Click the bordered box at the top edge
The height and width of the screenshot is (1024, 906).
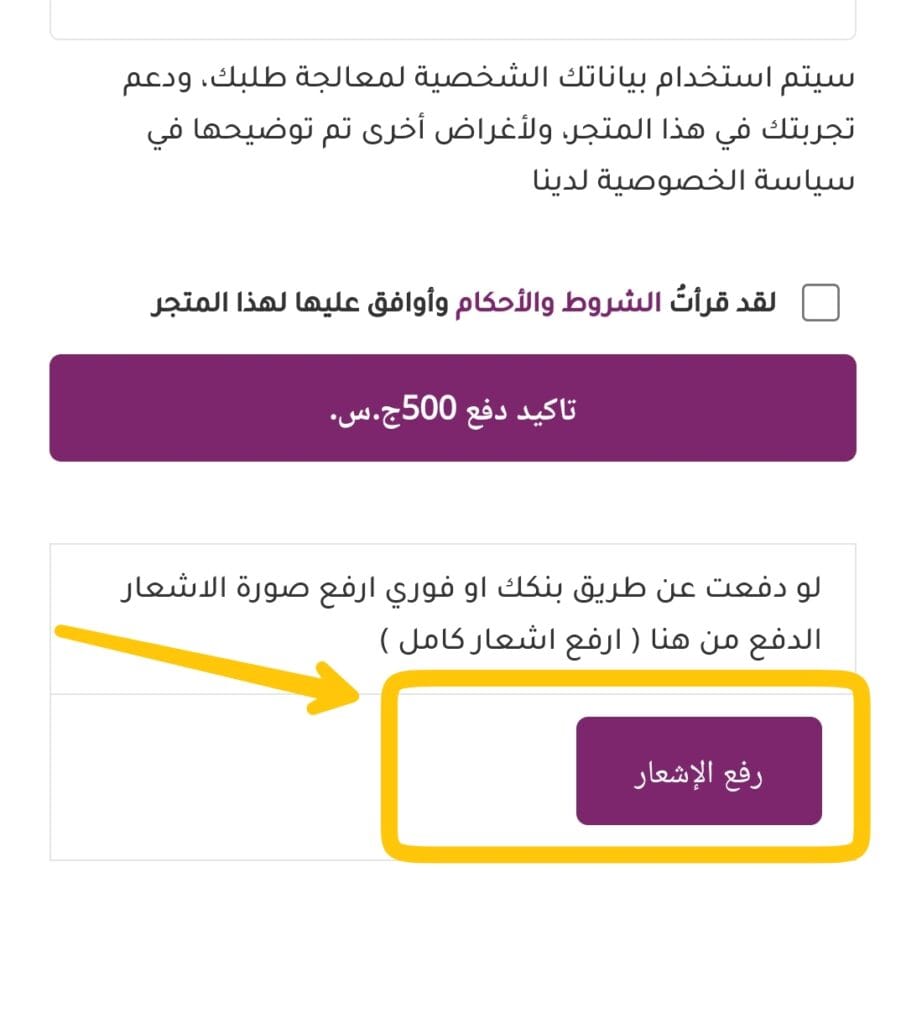(453, 20)
